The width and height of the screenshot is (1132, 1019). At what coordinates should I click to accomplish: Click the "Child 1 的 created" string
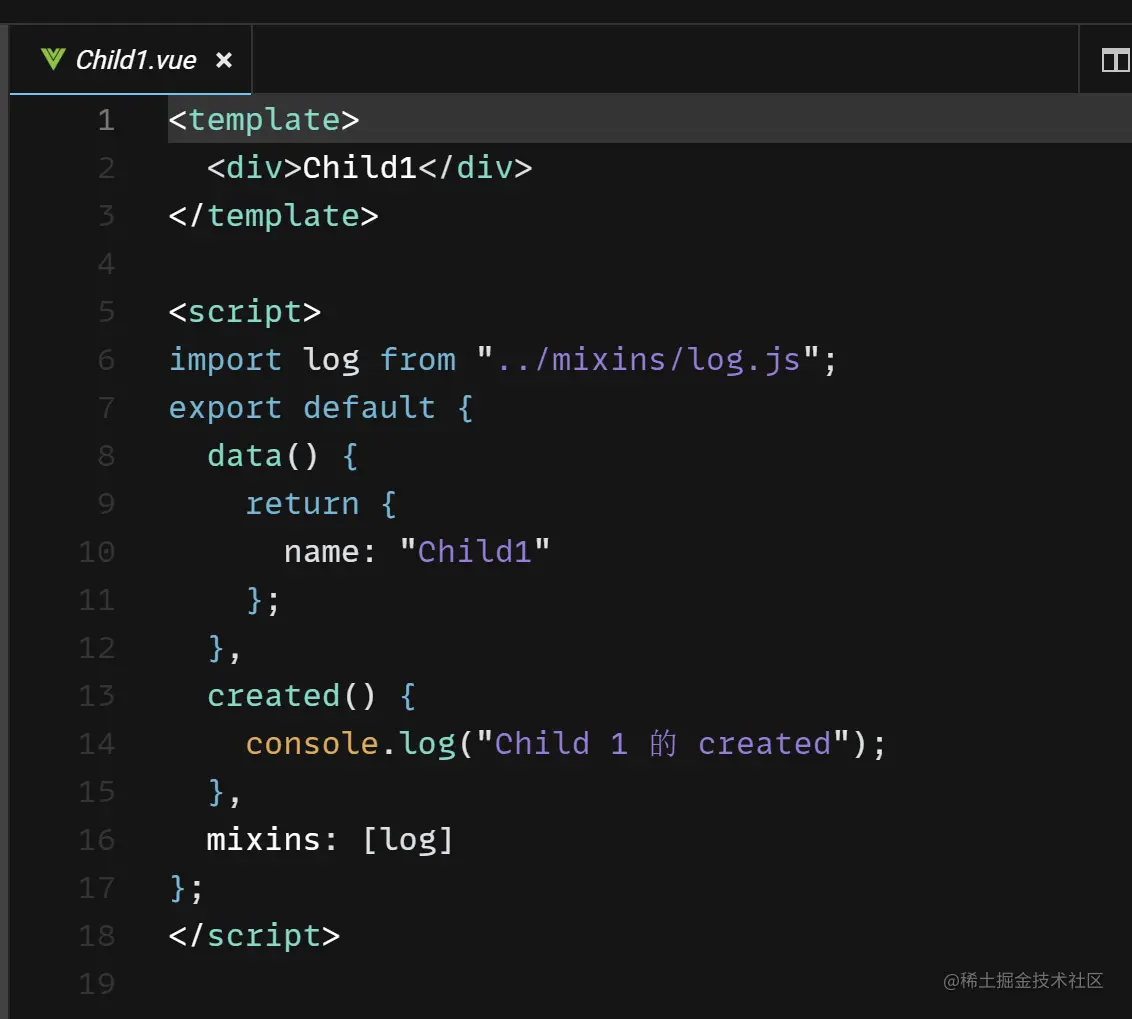click(x=662, y=744)
